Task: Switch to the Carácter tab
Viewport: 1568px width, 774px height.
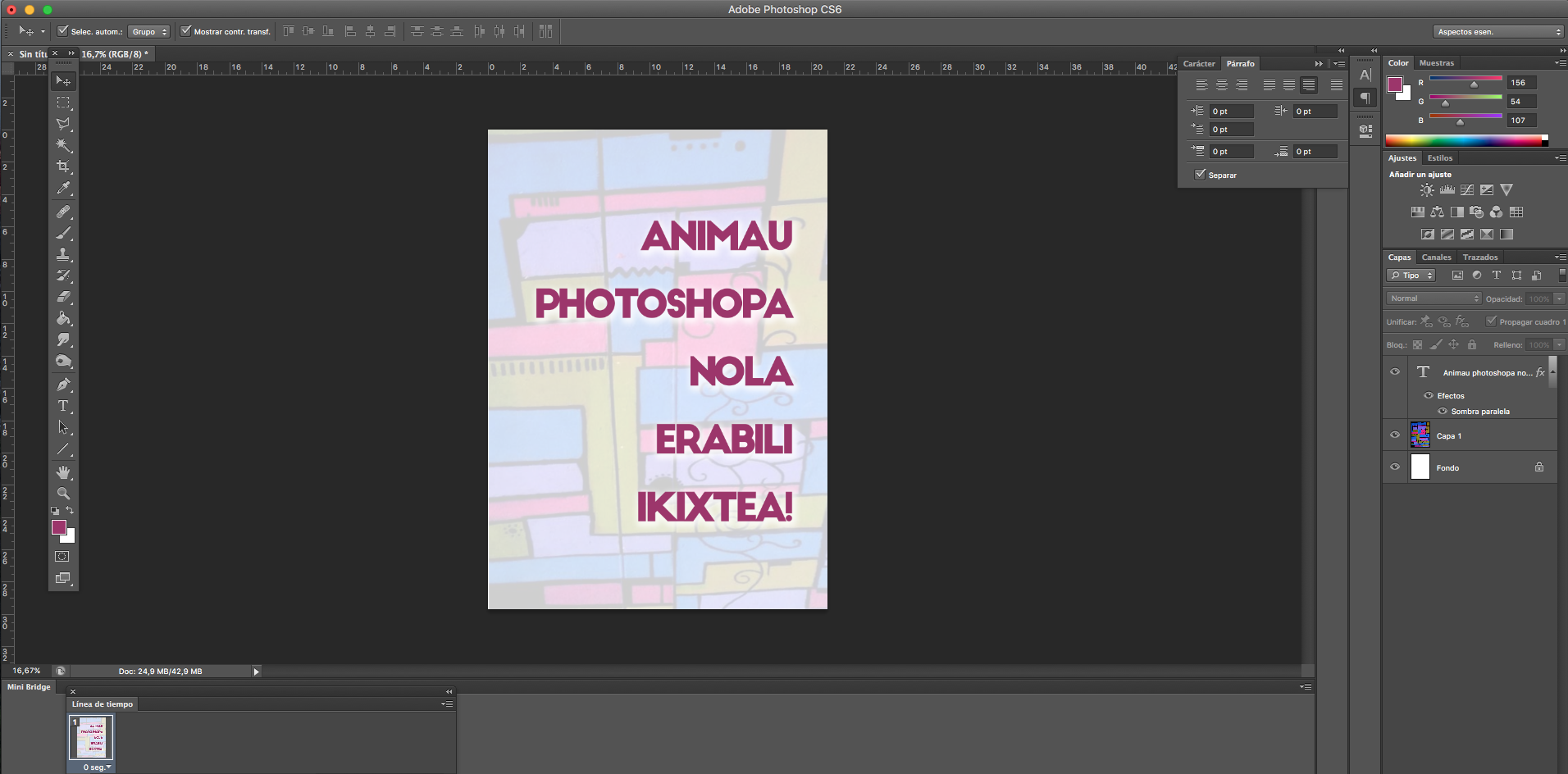Action: [x=1199, y=63]
